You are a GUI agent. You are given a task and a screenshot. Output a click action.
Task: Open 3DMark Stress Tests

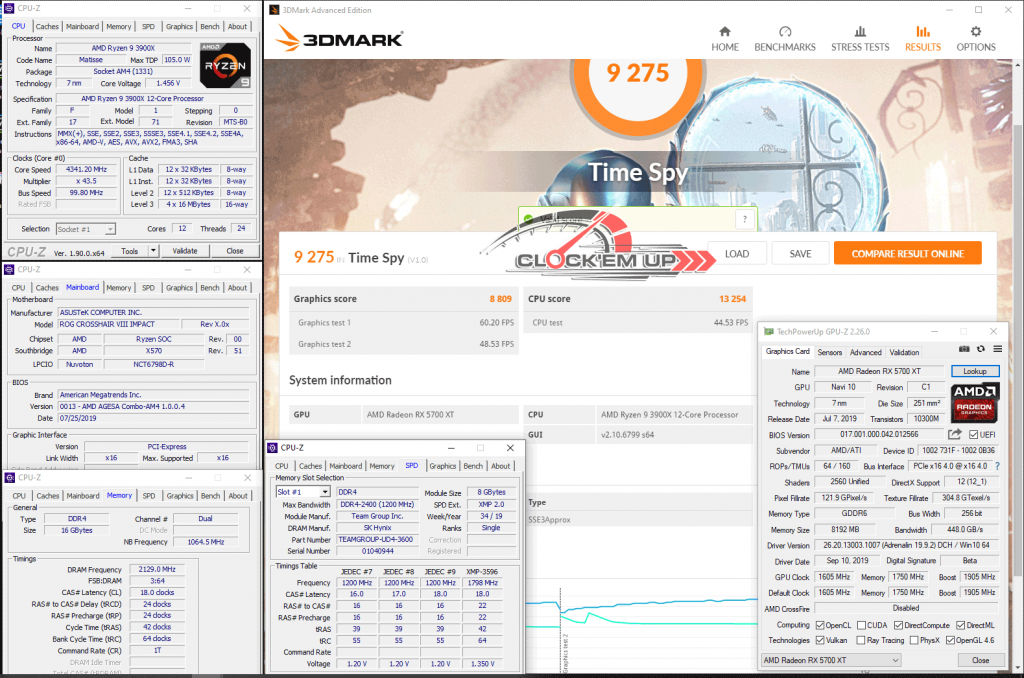click(860, 38)
